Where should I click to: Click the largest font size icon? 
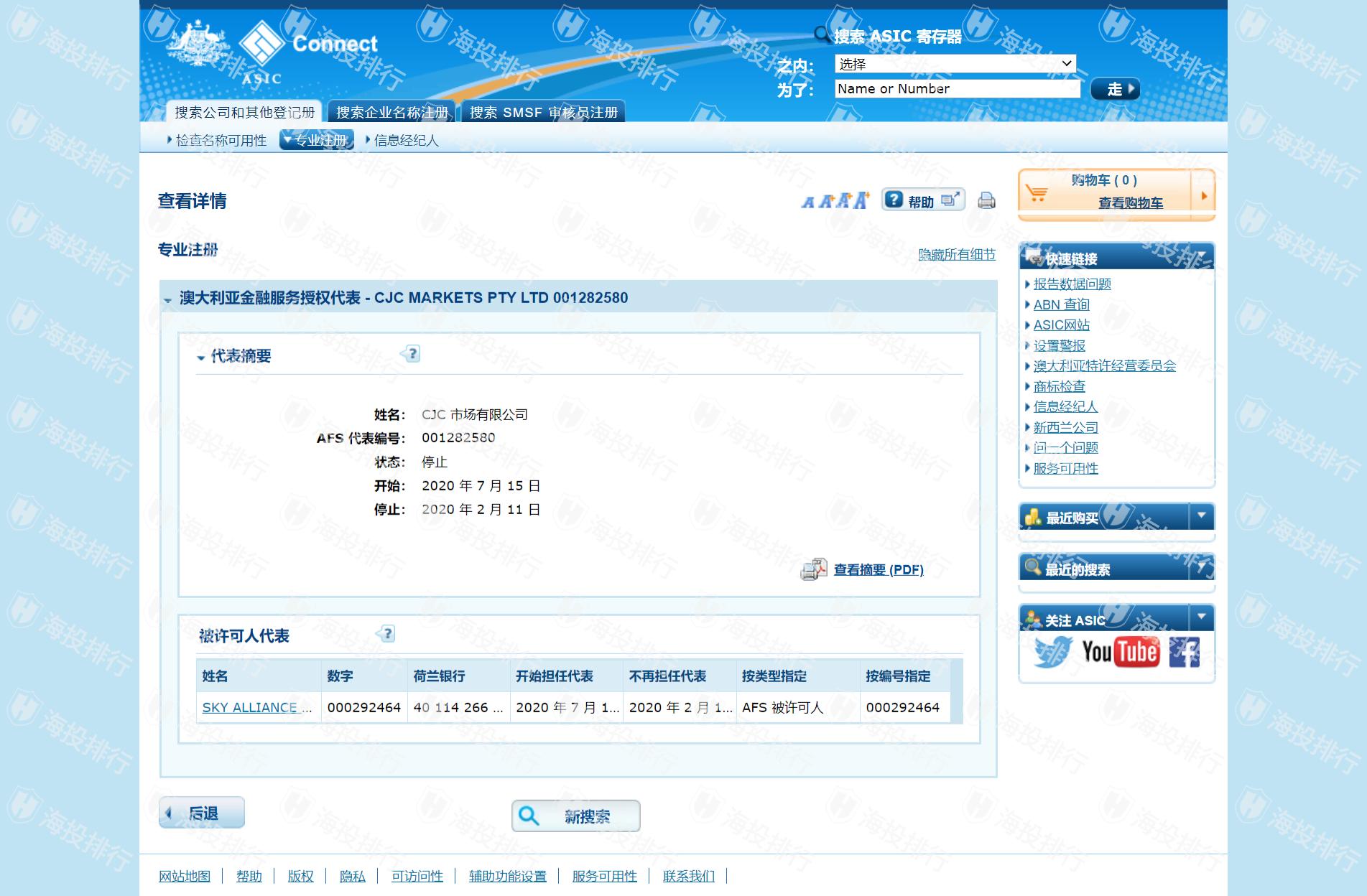(x=861, y=200)
